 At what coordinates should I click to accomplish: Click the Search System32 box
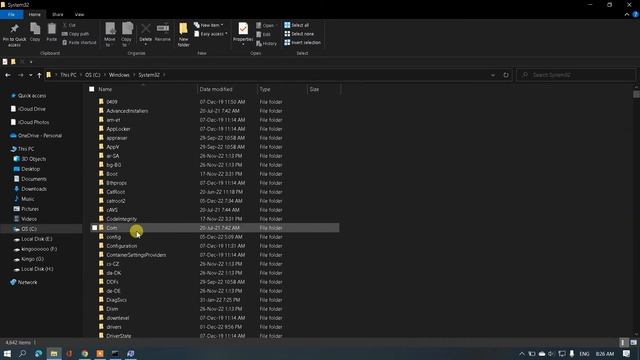[576, 75]
